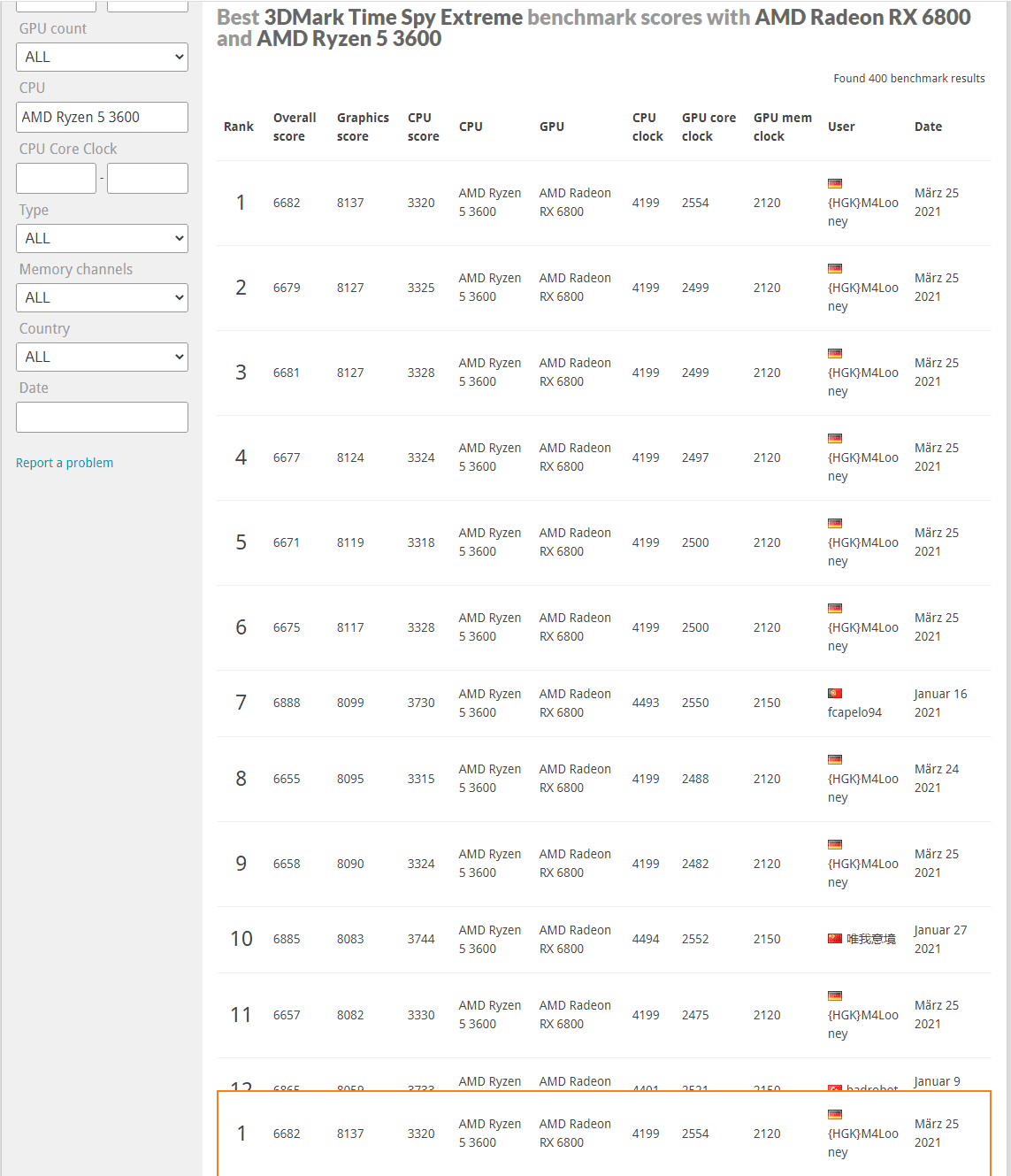Open the Memory channels dropdown
This screenshot has height=1176, width=1011.
coord(102,297)
